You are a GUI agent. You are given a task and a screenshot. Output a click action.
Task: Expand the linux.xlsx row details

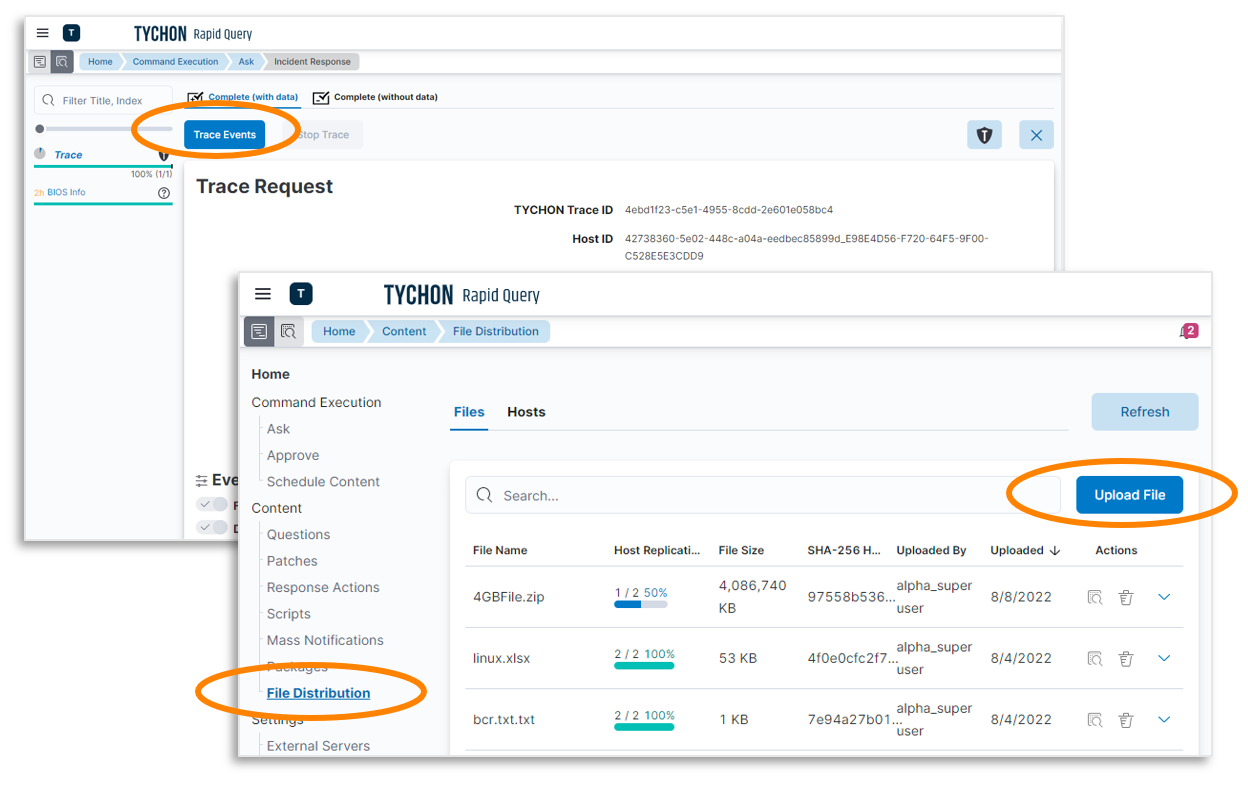(1164, 658)
